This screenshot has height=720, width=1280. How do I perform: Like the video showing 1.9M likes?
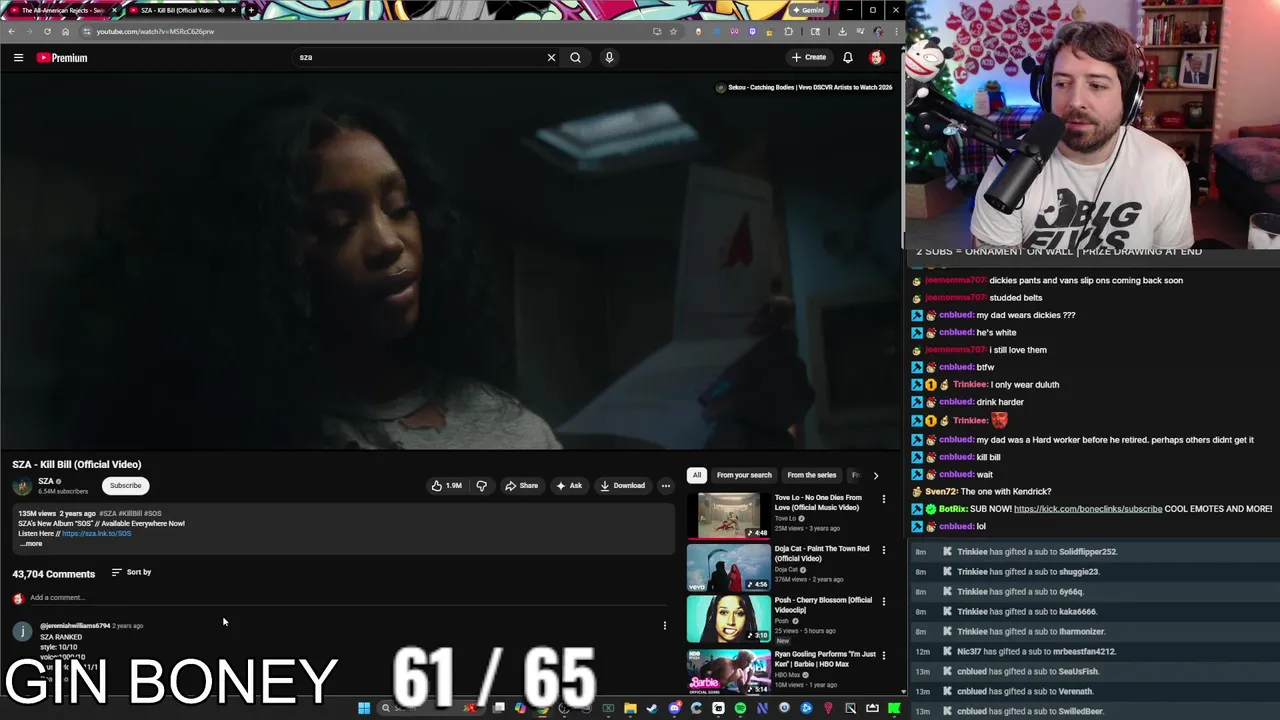point(446,486)
